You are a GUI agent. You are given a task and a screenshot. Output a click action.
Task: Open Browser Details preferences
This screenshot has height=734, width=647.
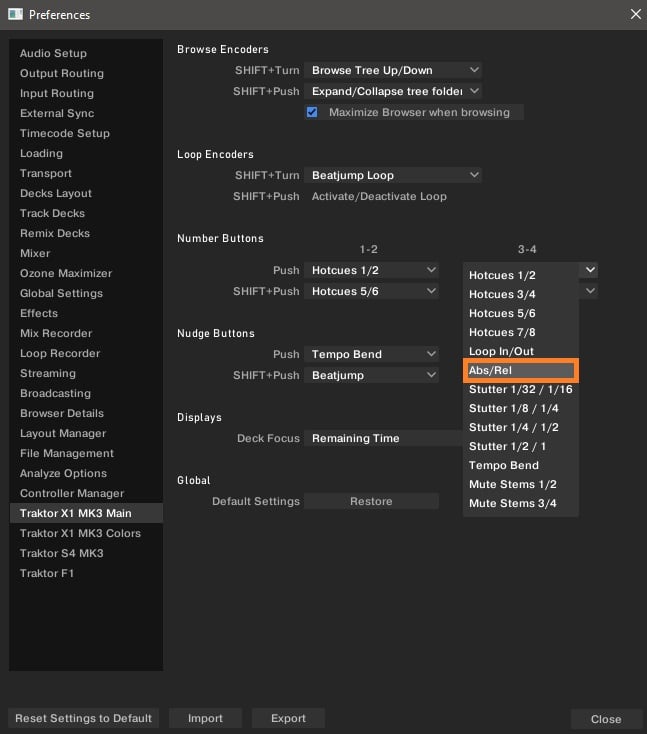click(x=86, y=413)
